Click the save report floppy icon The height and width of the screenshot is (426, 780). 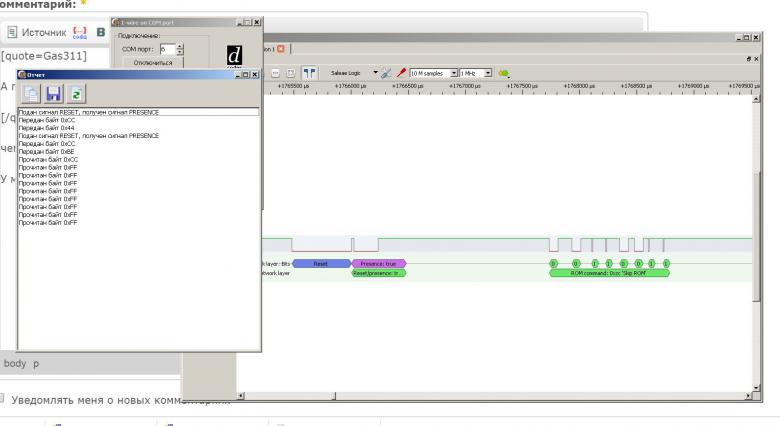point(54,92)
